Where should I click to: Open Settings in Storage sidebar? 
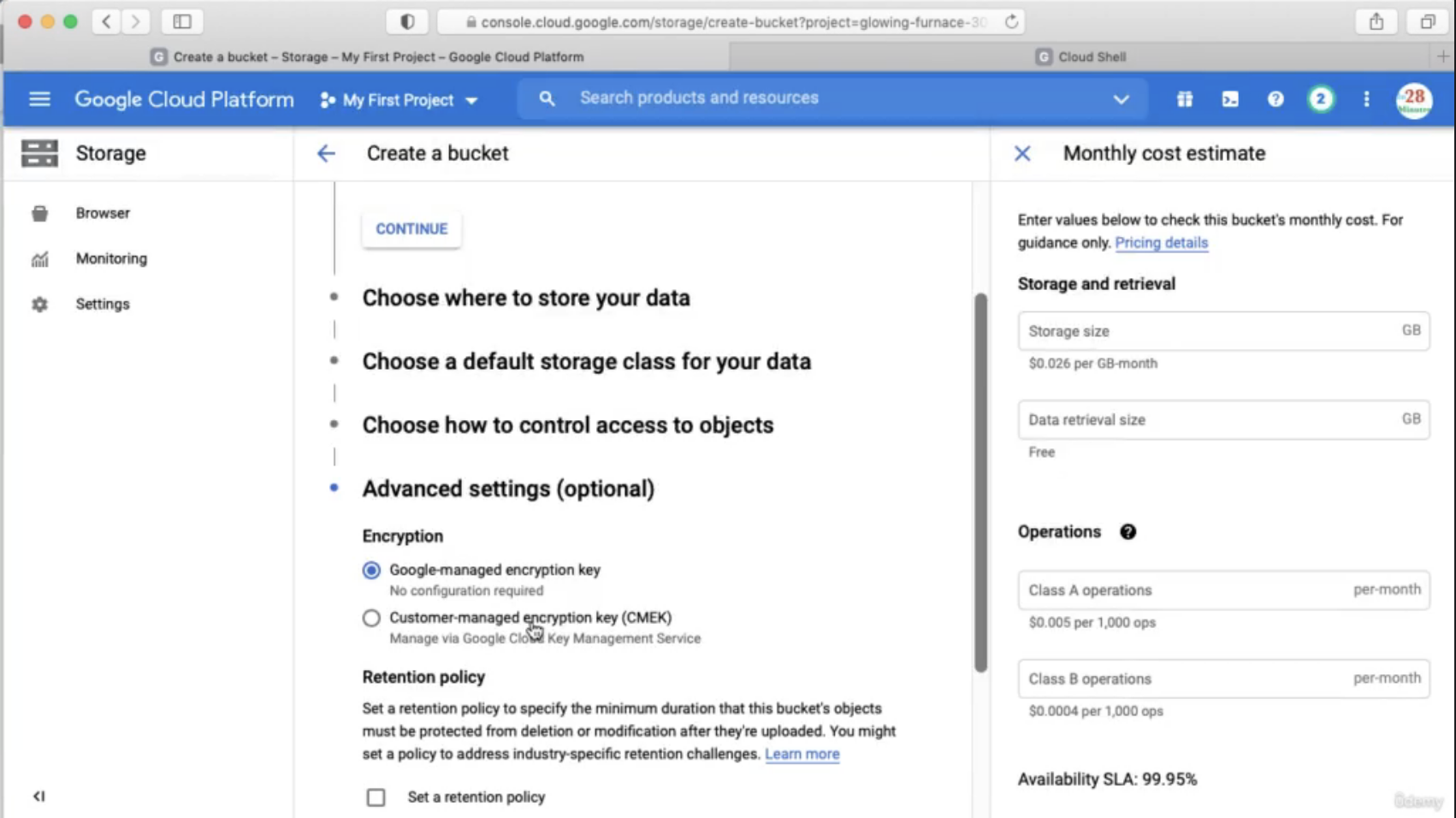click(103, 304)
